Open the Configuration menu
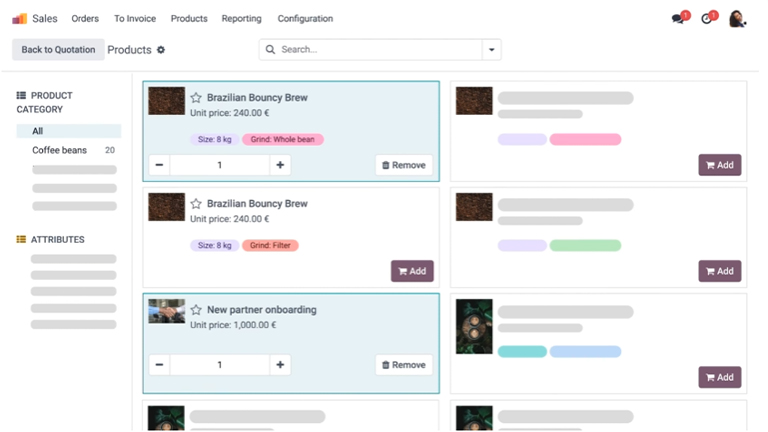 [x=305, y=18]
